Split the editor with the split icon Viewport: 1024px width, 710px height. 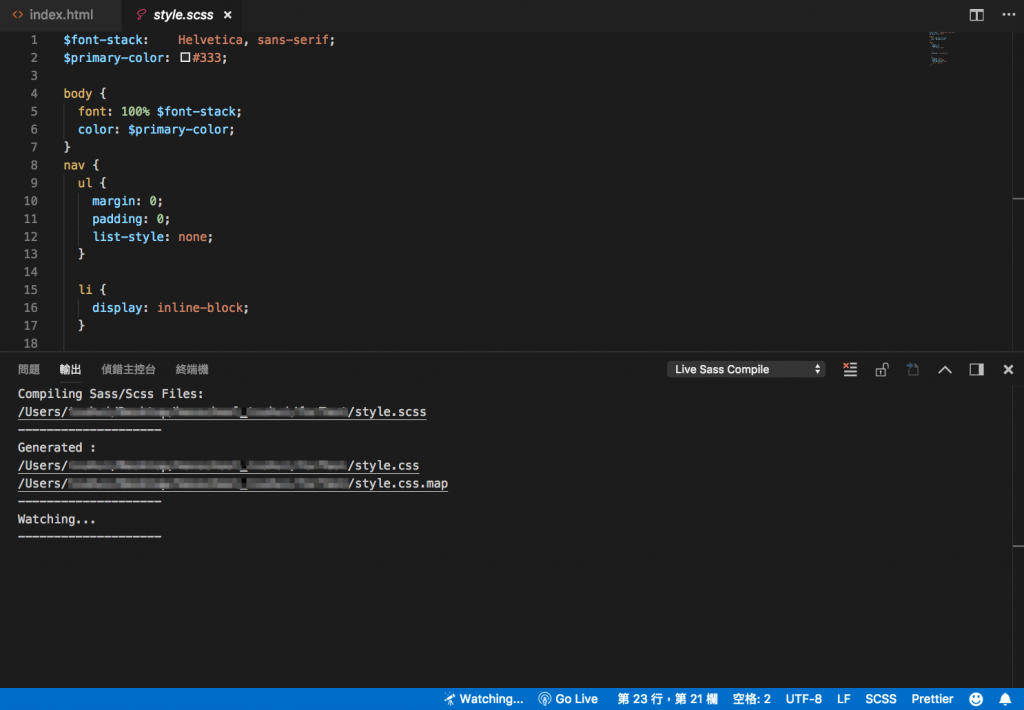[x=976, y=14]
